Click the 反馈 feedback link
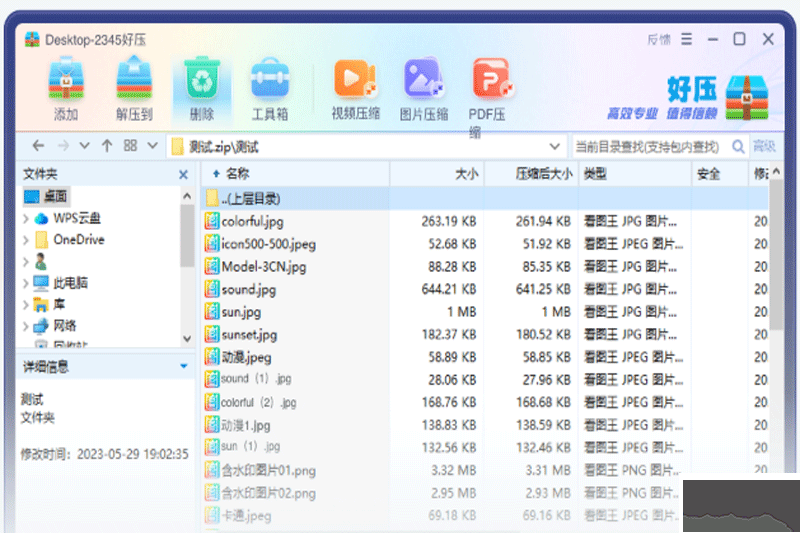Viewport: 800px width, 533px height. (x=658, y=40)
